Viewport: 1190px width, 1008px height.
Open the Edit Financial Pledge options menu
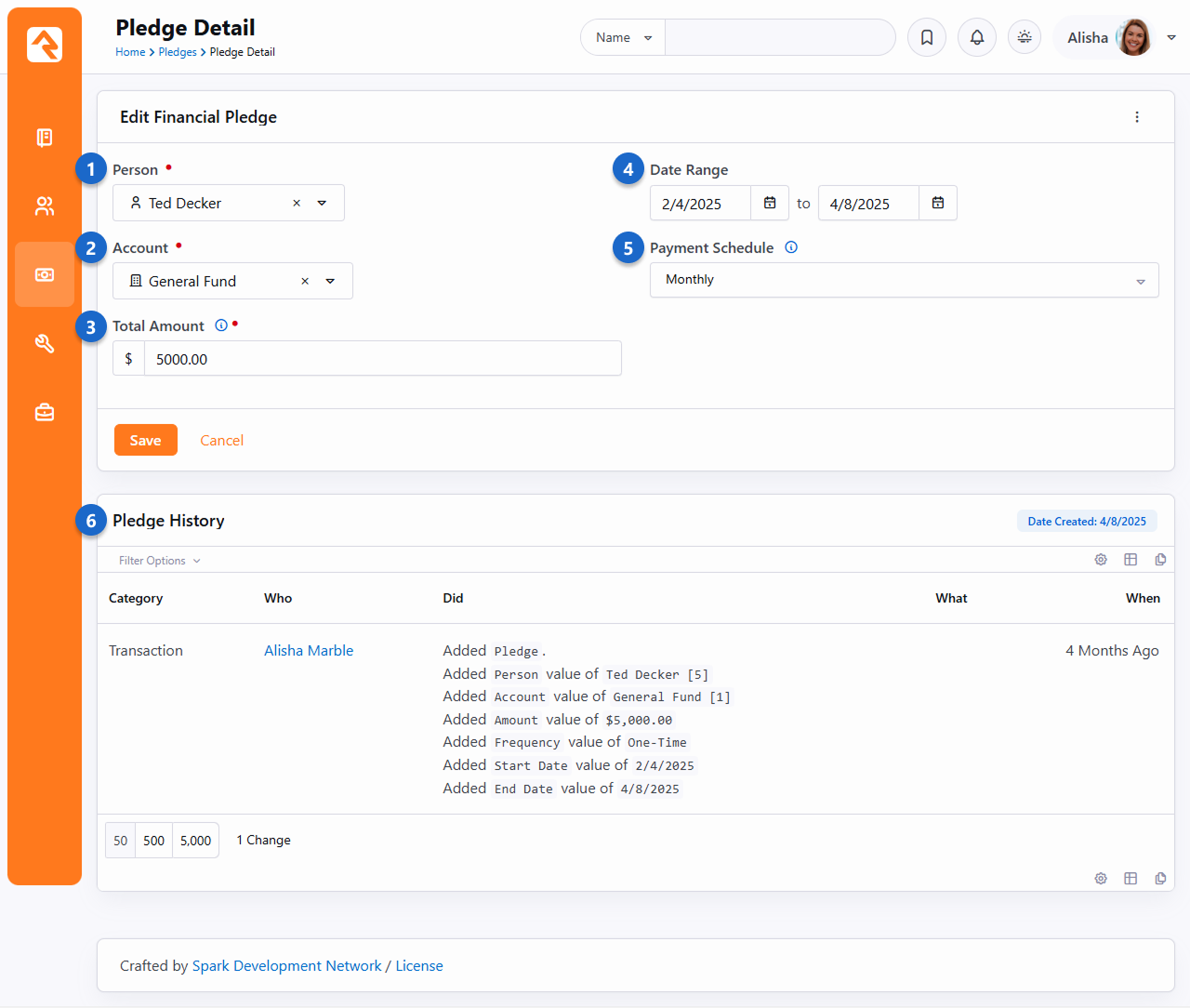click(1137, 117)
